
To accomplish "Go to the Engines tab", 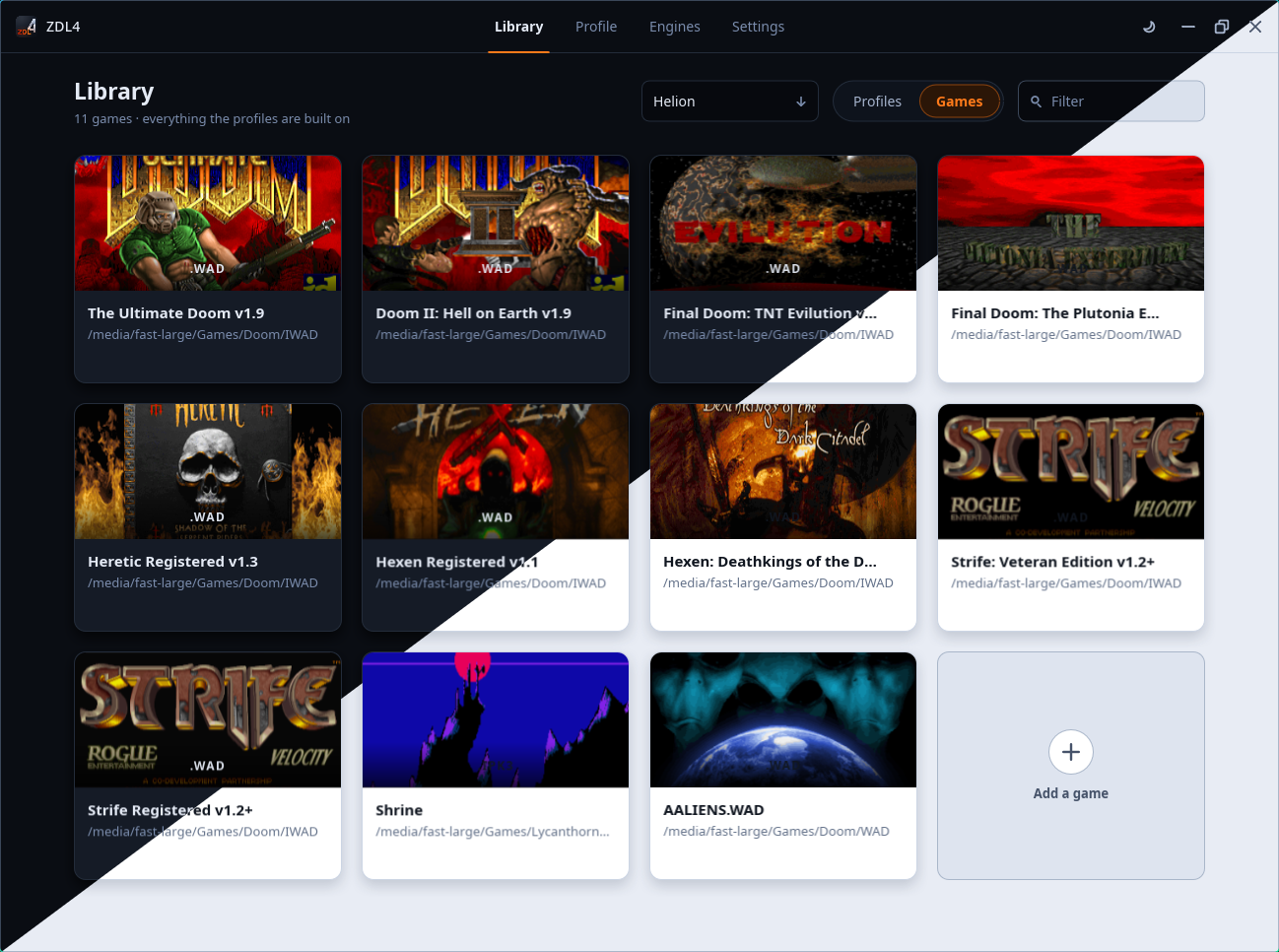I will (x=675, y=27).
